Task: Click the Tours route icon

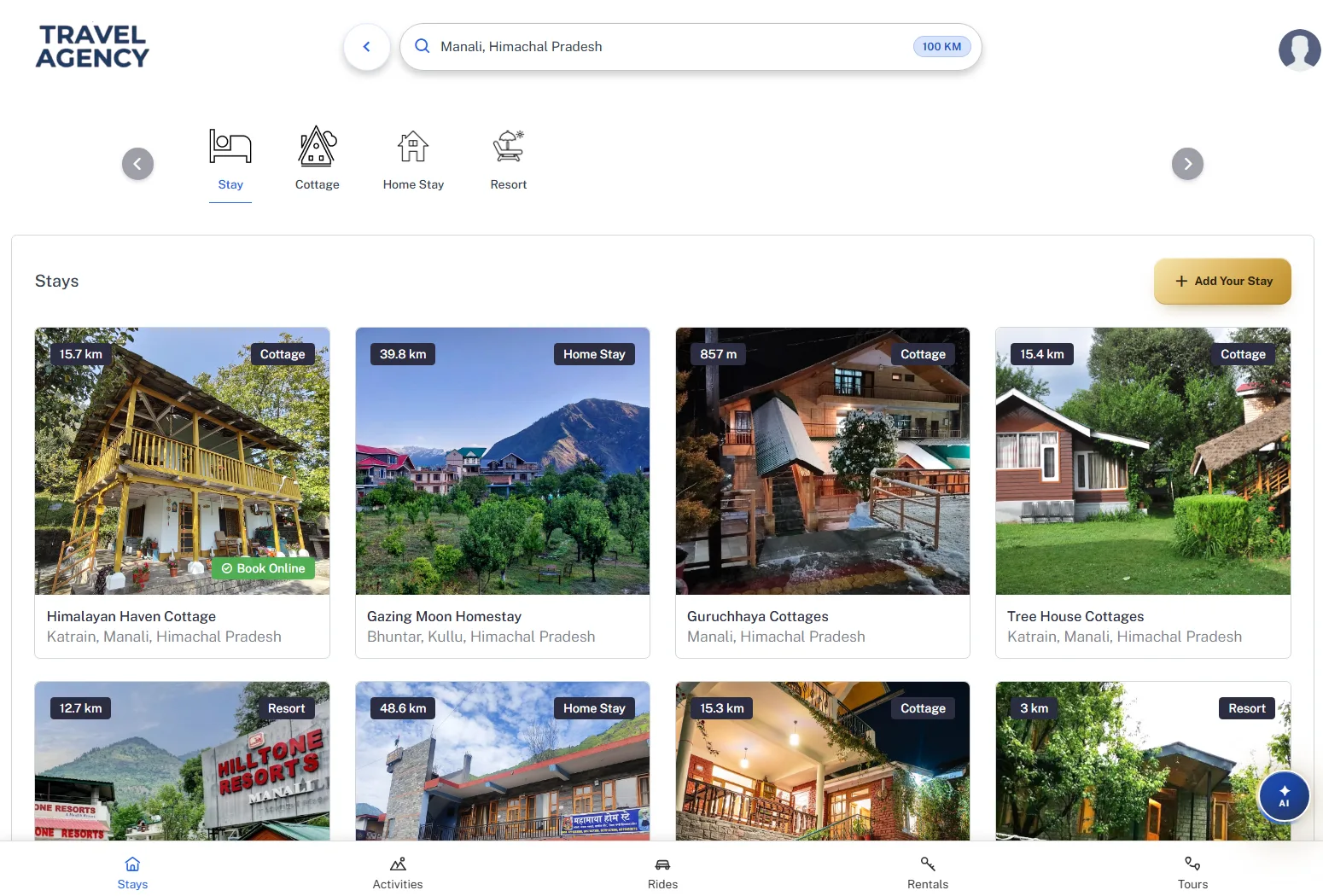Action: click(x=1192, y=864)
